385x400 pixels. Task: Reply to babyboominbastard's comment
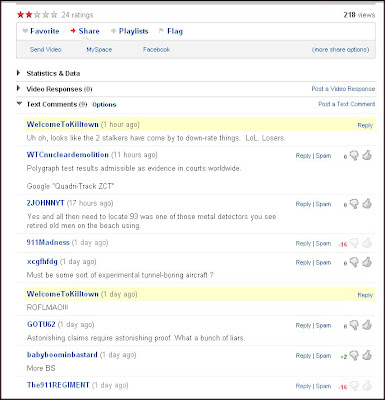[303, 356]
